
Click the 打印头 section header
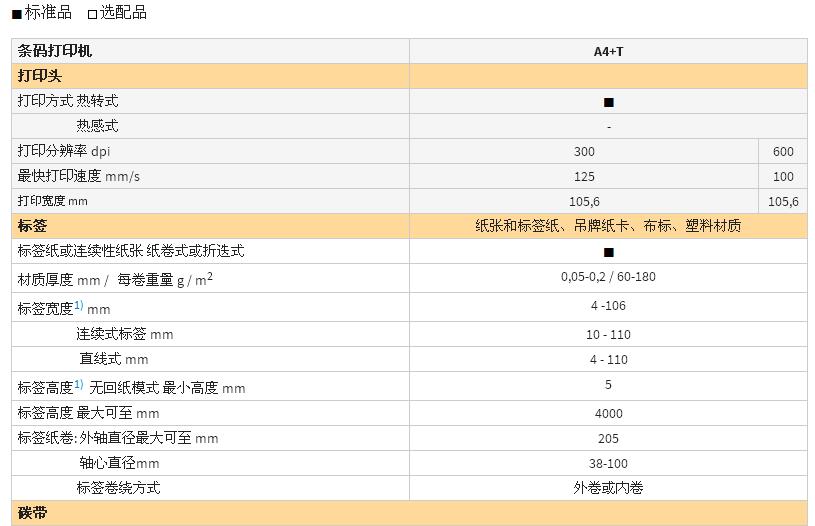point(40,76)
